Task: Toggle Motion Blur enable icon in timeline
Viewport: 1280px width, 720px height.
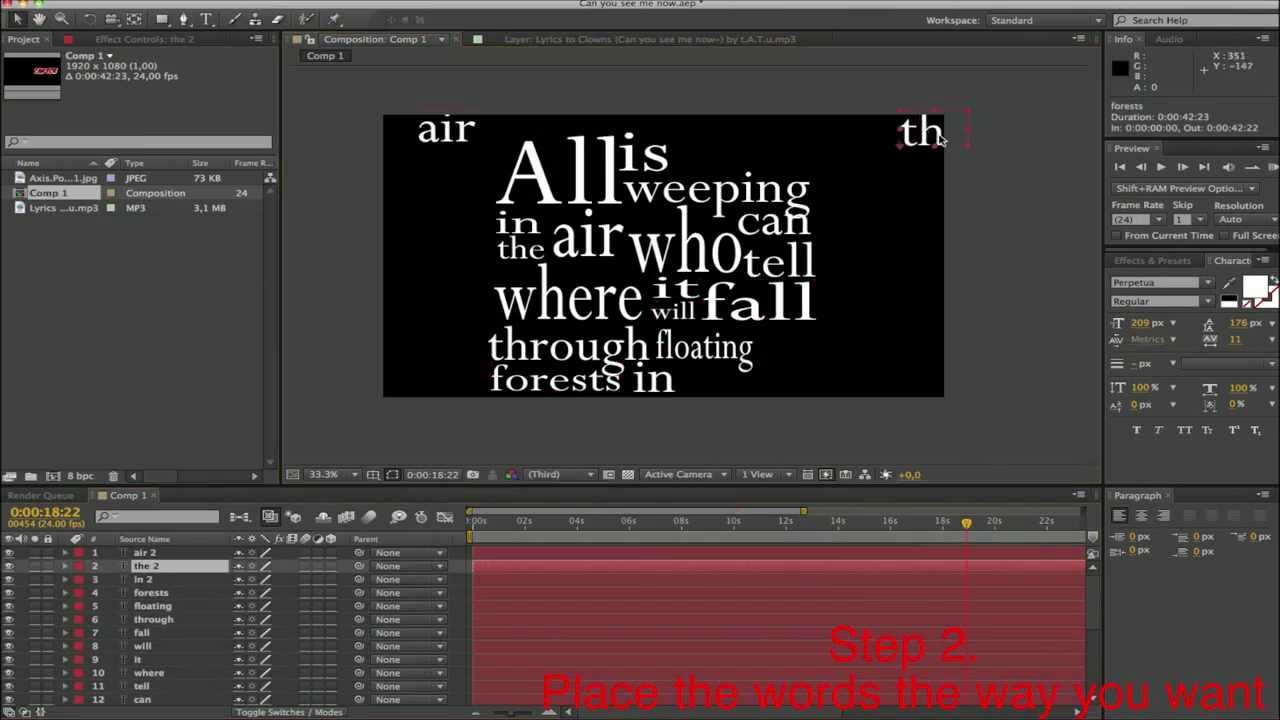Action: 369,516
